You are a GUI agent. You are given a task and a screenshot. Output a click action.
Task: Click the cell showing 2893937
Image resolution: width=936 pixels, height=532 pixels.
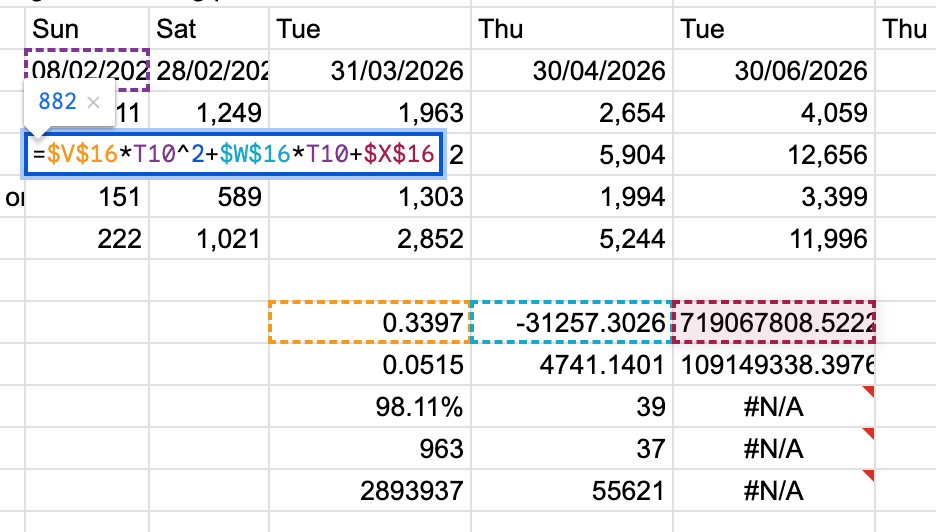[370, 491]
